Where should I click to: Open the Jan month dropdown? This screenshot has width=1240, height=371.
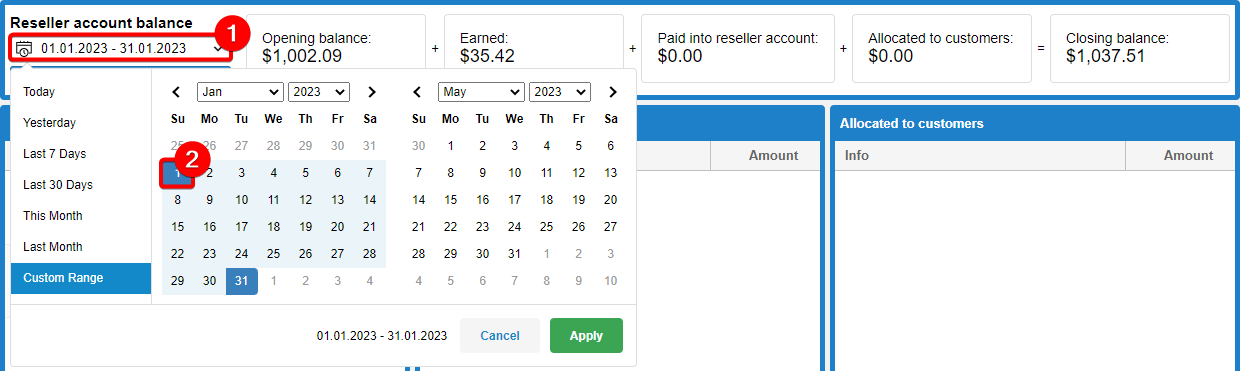[x=240, y=92]
